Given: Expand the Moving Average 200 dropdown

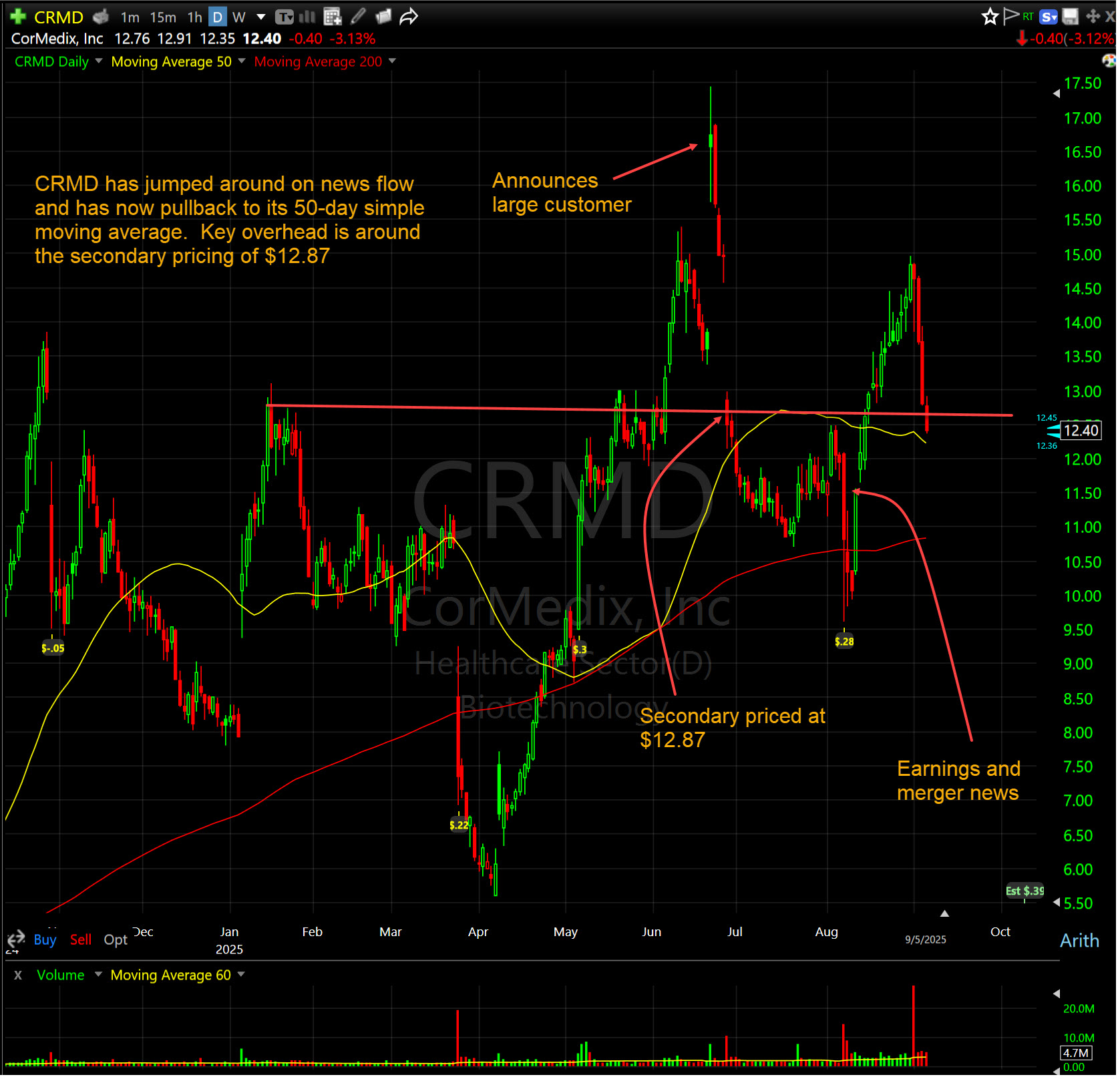Looking at the screenshot, I should [x=392, y=61].
